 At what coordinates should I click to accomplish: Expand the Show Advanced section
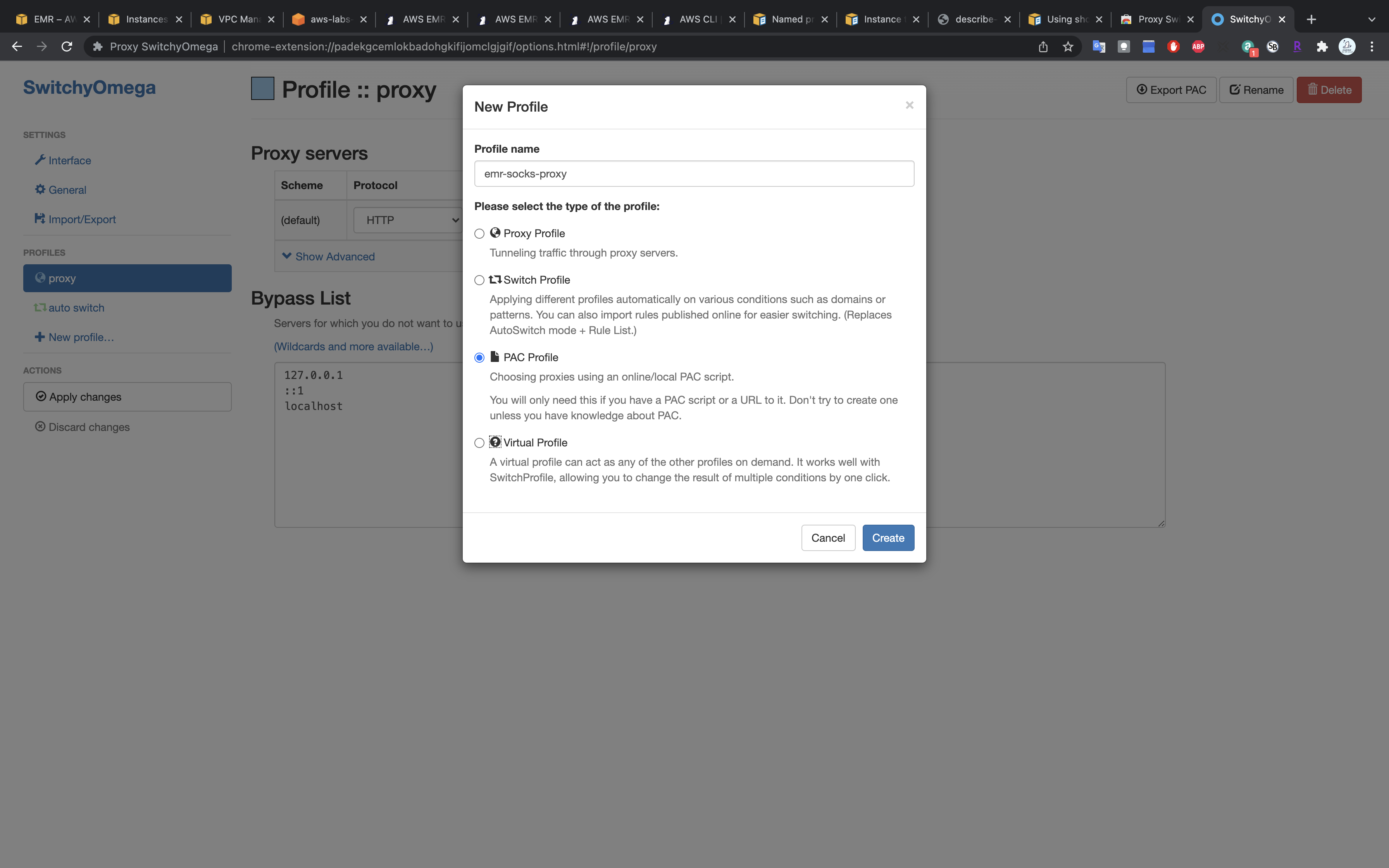click(328, 257)
